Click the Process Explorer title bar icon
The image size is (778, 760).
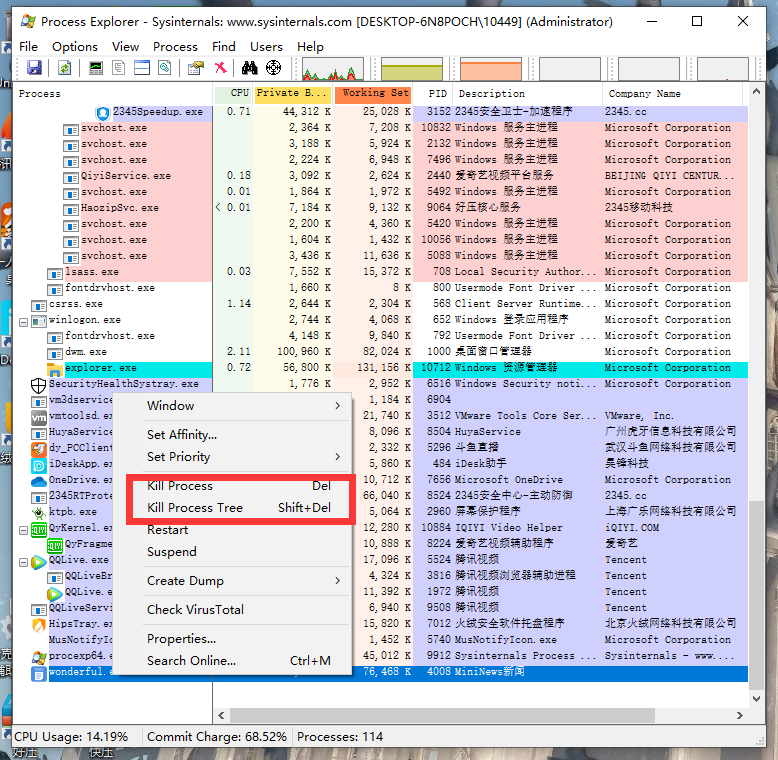click(x=28, y=21)
